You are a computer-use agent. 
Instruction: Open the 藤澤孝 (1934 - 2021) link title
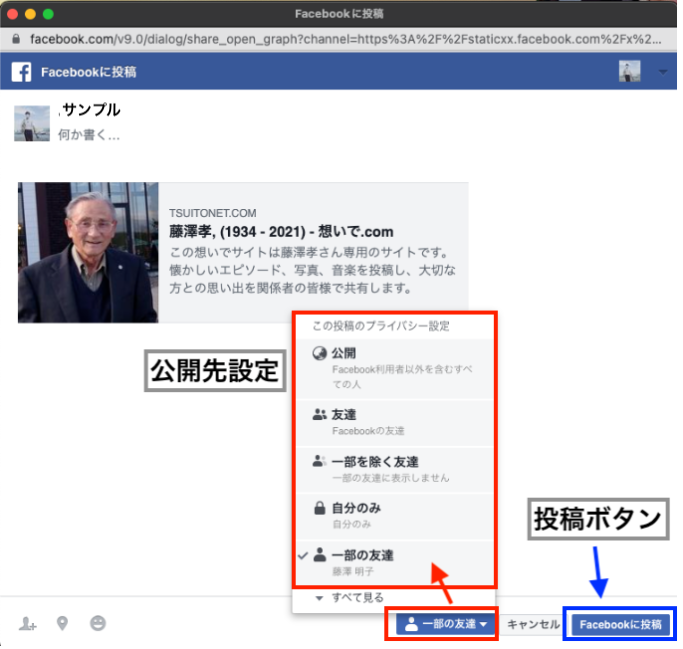[x=281, y=231]
